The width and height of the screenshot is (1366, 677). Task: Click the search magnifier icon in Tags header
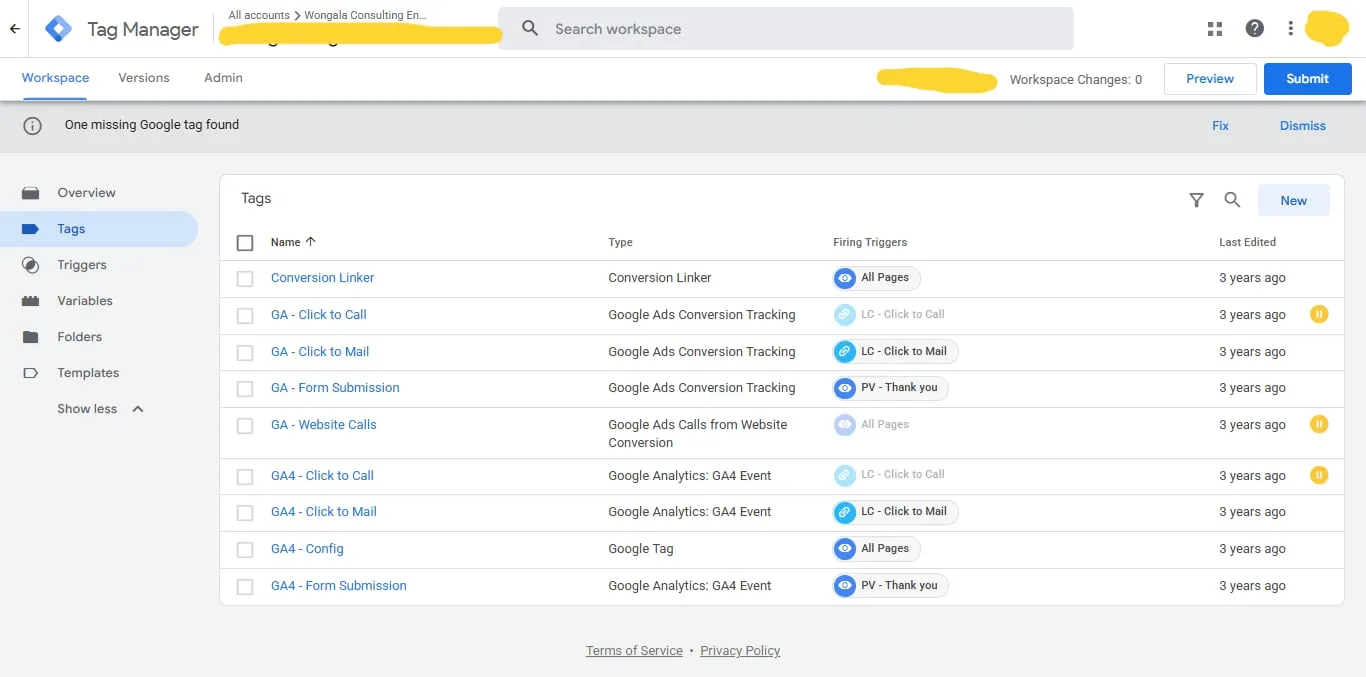tap(1232, 200)
